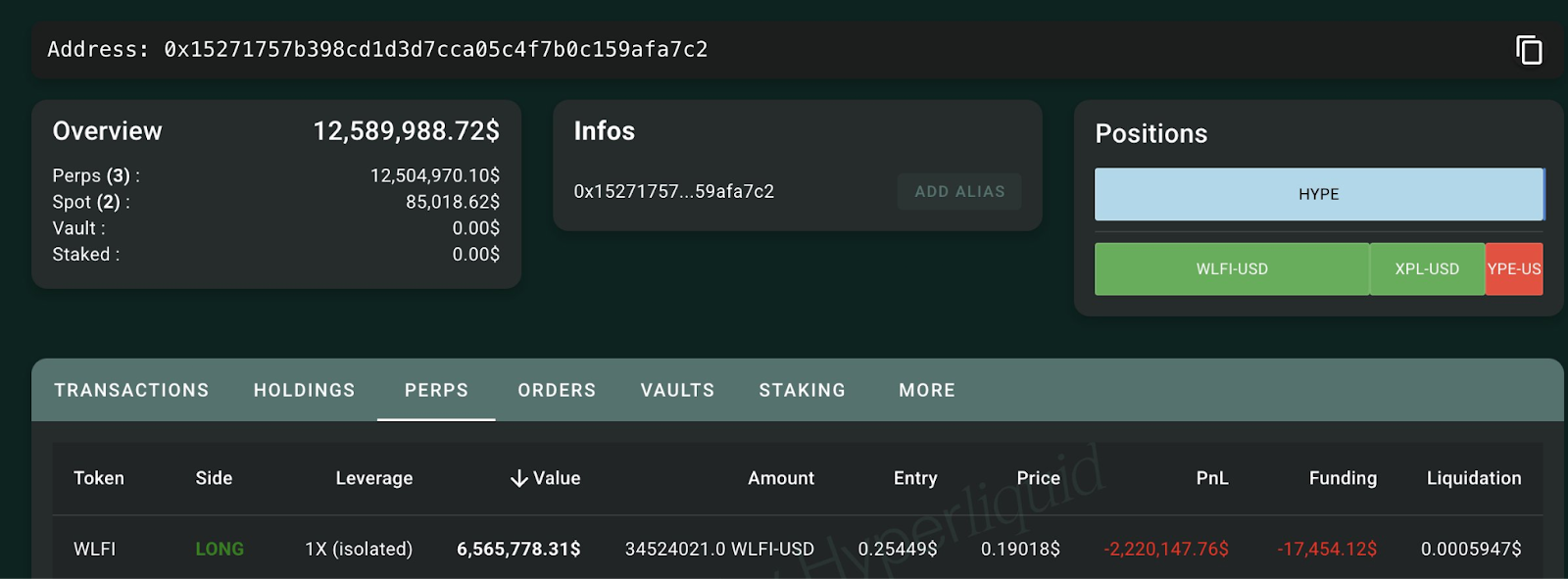Click the shortened address 0x15271757...59afa7c2
Screen dimensions: 1568x579
tap(673, 192)
